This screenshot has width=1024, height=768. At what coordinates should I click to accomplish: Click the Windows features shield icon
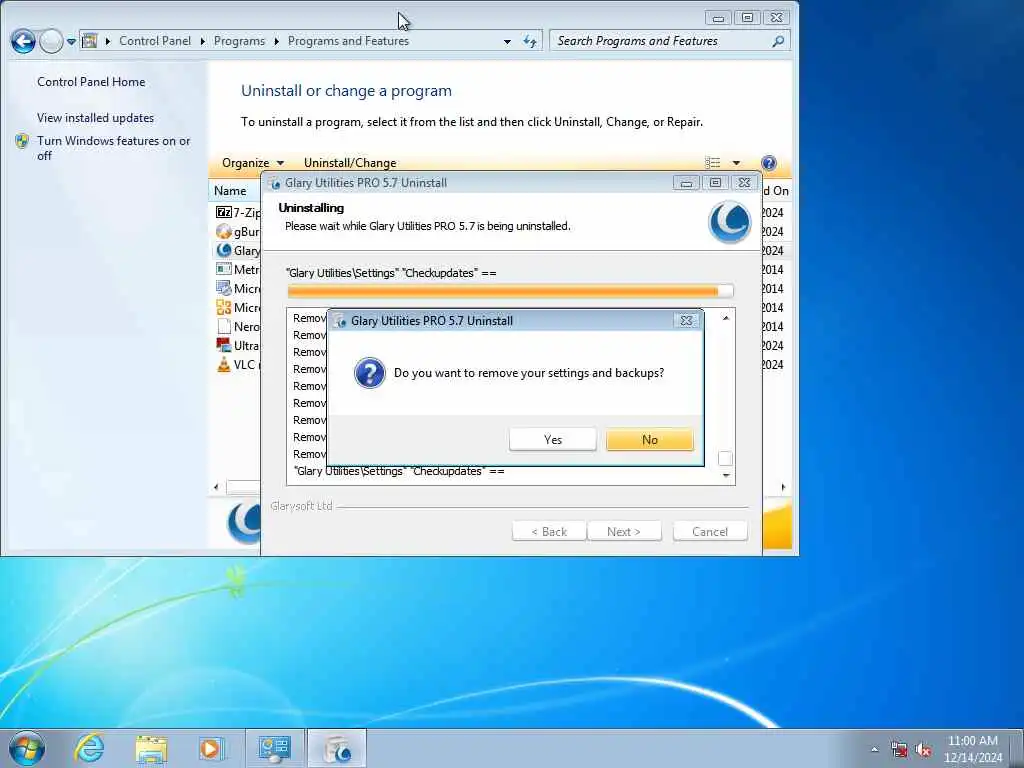(x=22, y=141)
